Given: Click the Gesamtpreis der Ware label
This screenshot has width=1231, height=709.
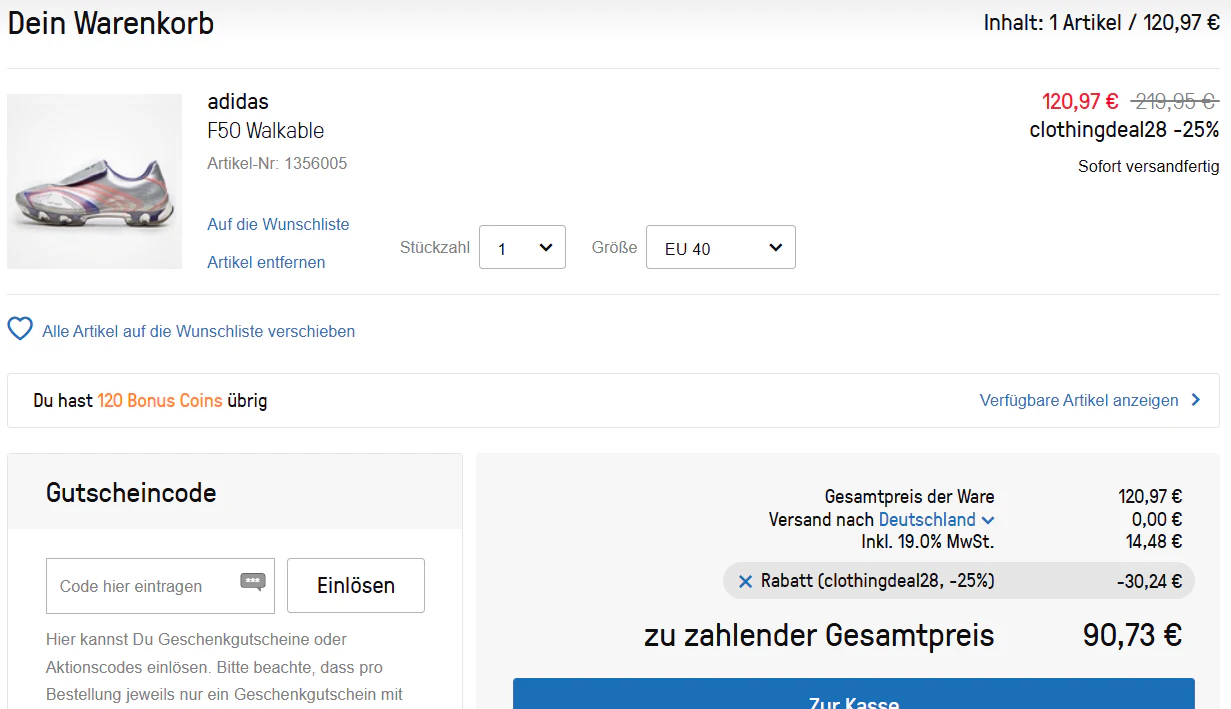Looking at the screenshot, I should [x=909, y=497].
